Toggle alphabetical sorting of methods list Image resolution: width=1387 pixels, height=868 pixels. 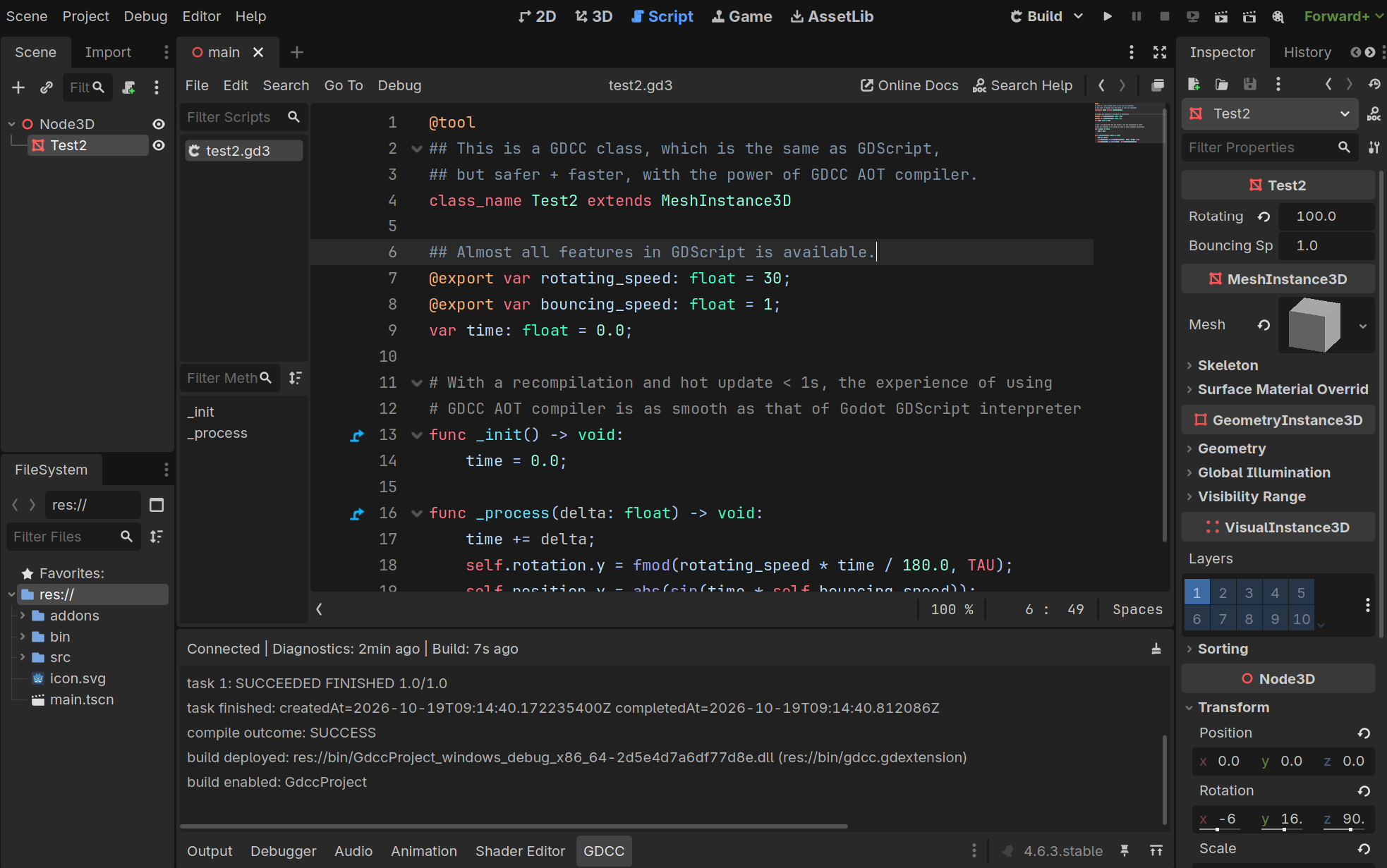click(296, 379)
